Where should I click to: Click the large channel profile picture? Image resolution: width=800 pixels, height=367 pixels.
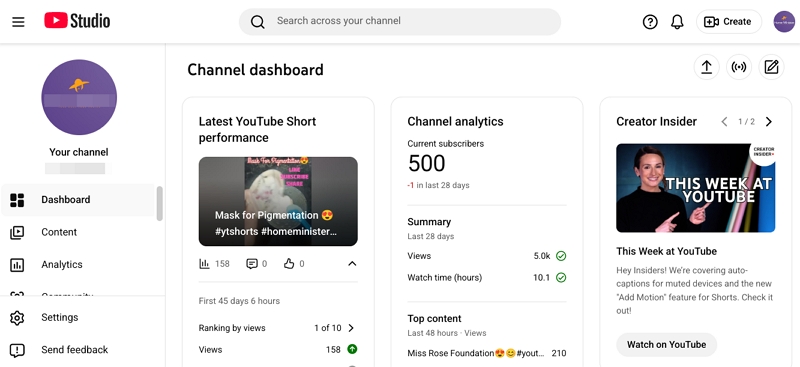pyautogui.click(x=79, y=97)
